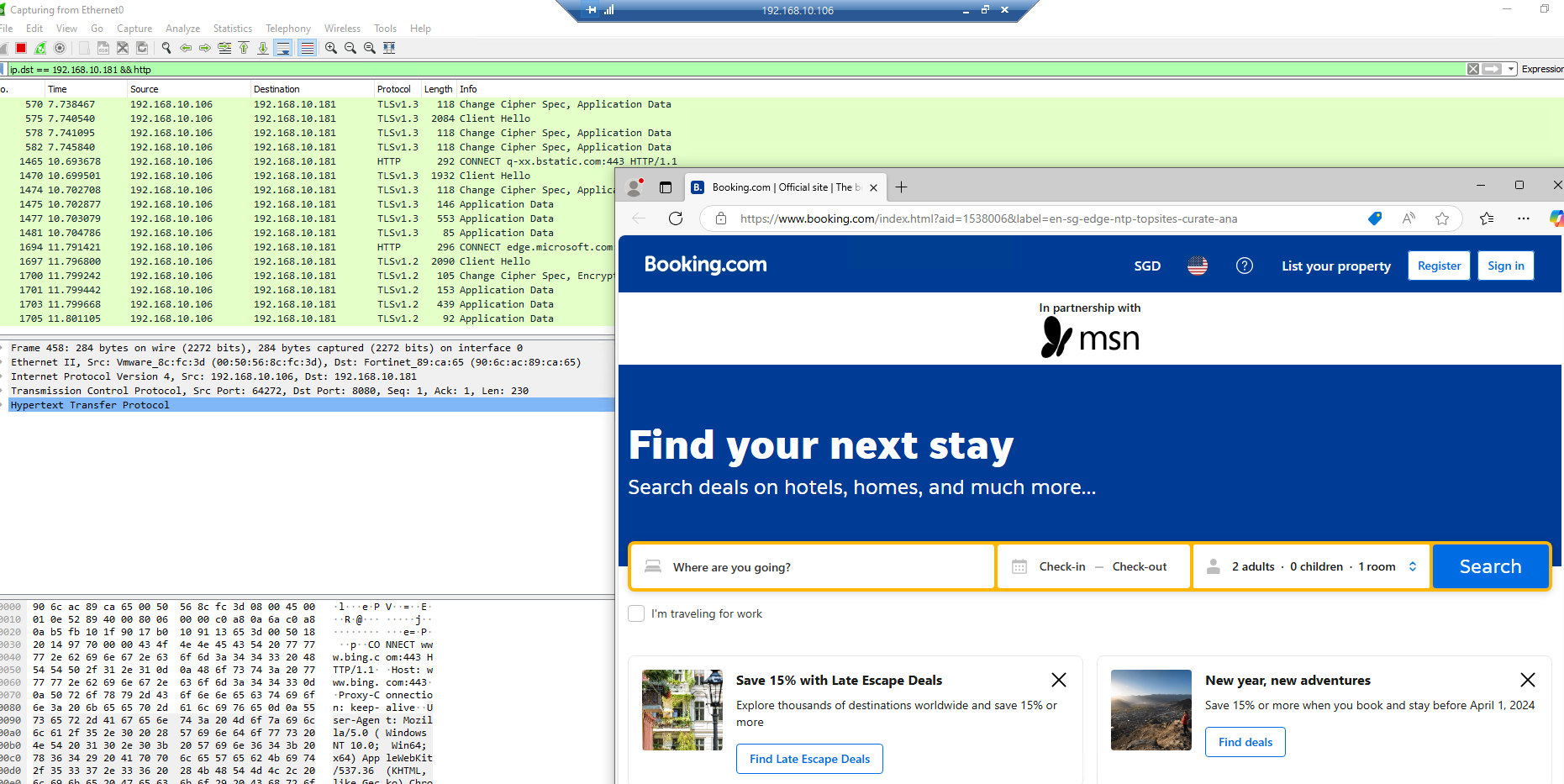1564x784 pixels.
Task: Open Wireshark View menu
Action: [x=66, y=29]
